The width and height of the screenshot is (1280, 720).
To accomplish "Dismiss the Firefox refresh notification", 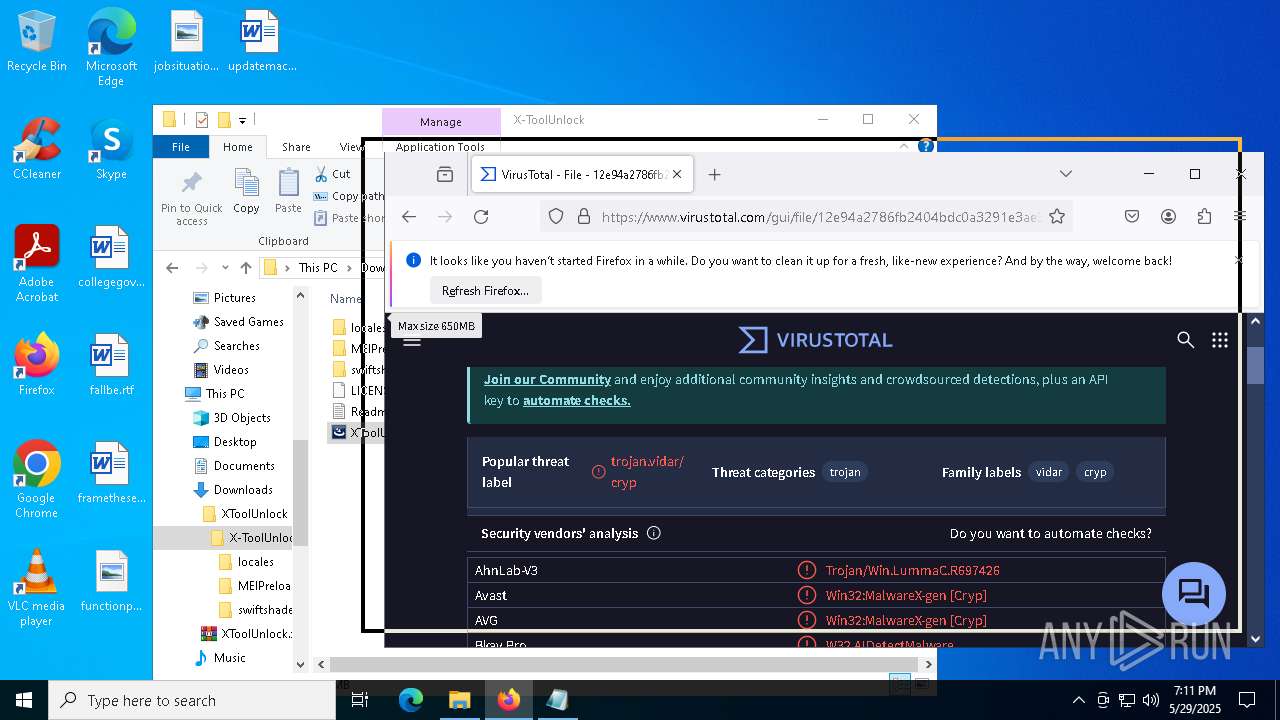I will pos(1238,260).
